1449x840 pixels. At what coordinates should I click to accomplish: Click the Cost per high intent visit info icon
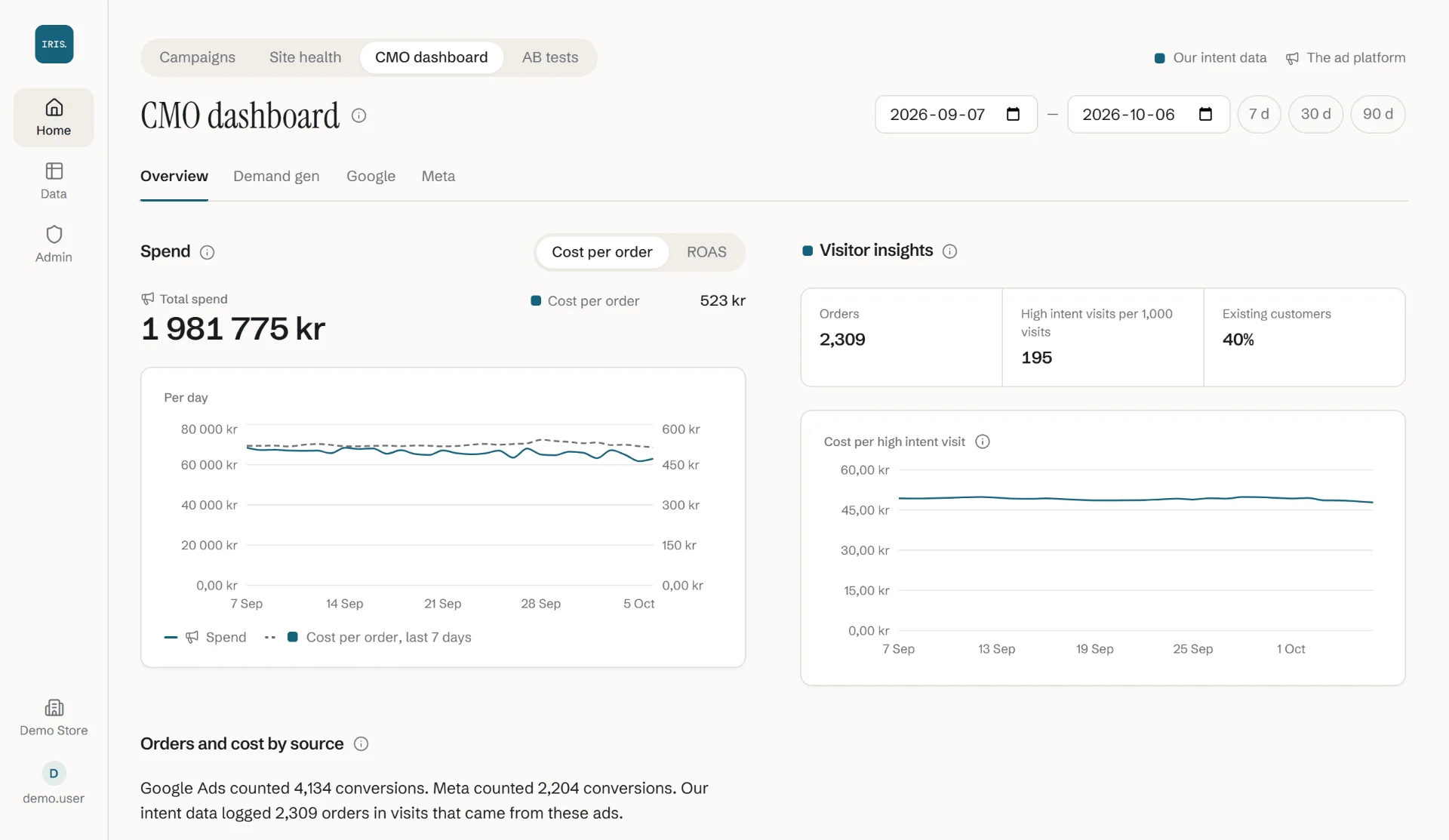point(983,442)
